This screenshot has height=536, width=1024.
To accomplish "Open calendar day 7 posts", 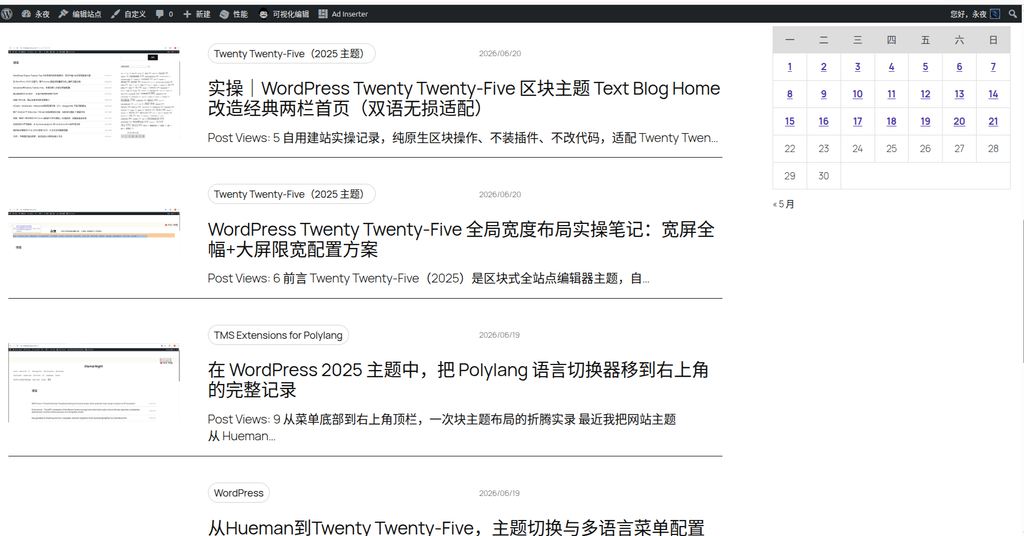I will [993, 67].
